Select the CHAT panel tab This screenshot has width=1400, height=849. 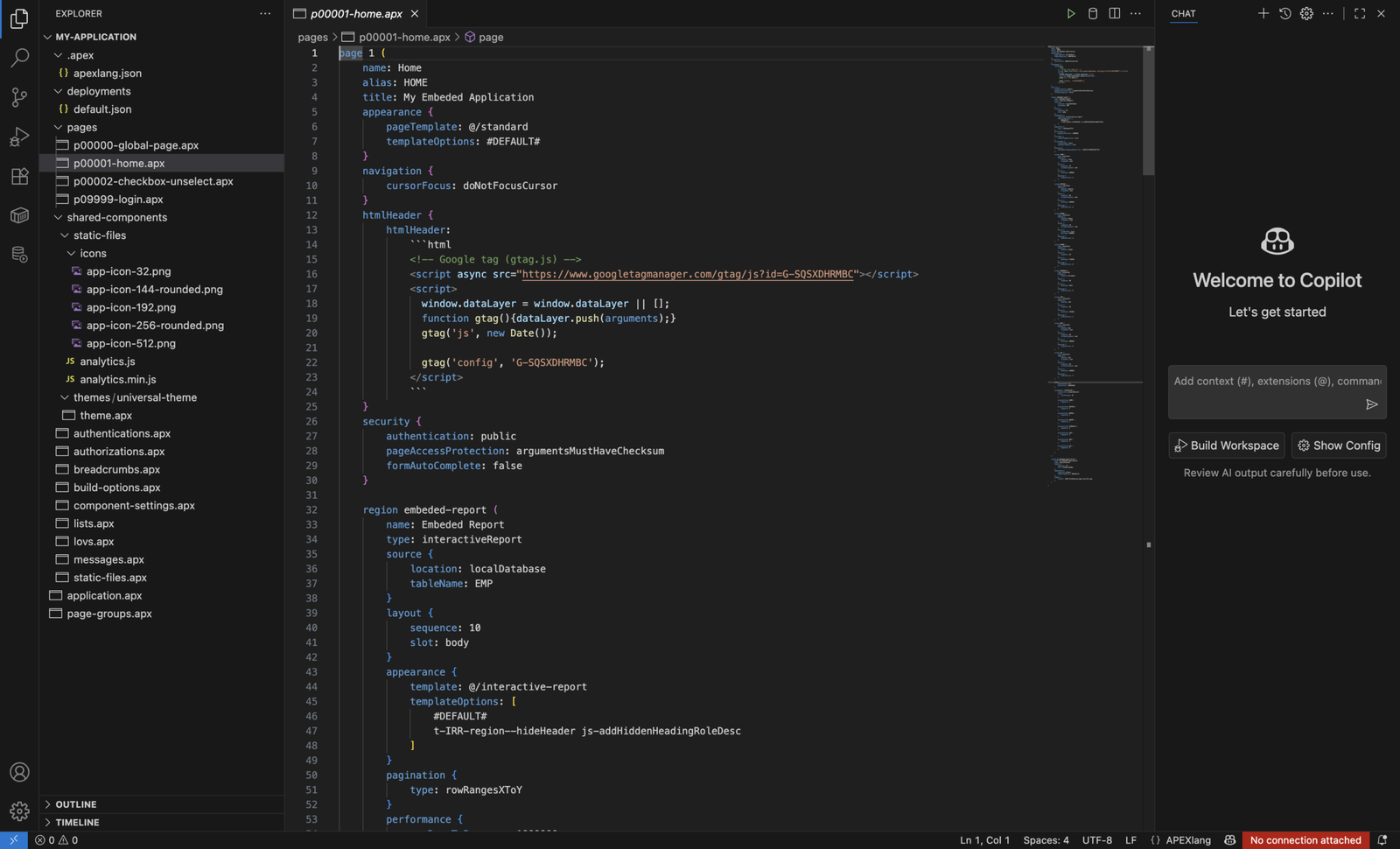tap(1183, 13)
